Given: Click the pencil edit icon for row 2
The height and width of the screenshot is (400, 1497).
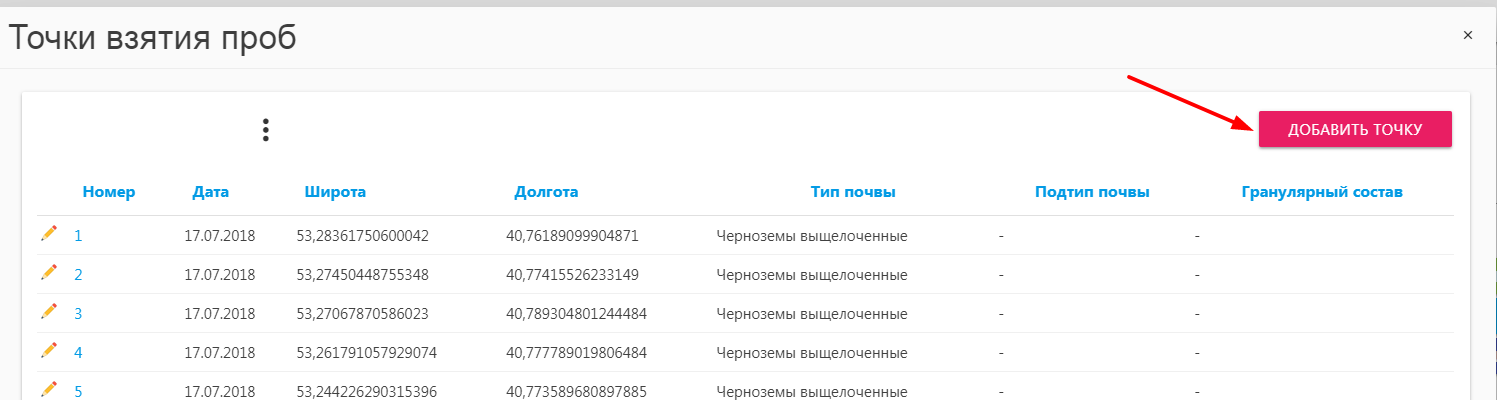Looking at the screenshot, I should point(49,273).
